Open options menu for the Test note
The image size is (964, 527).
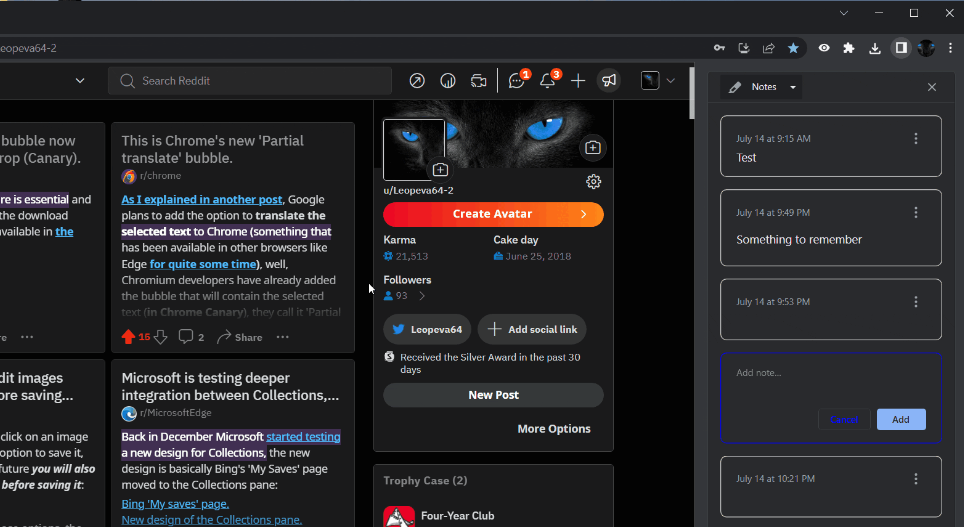click(916, 139)
